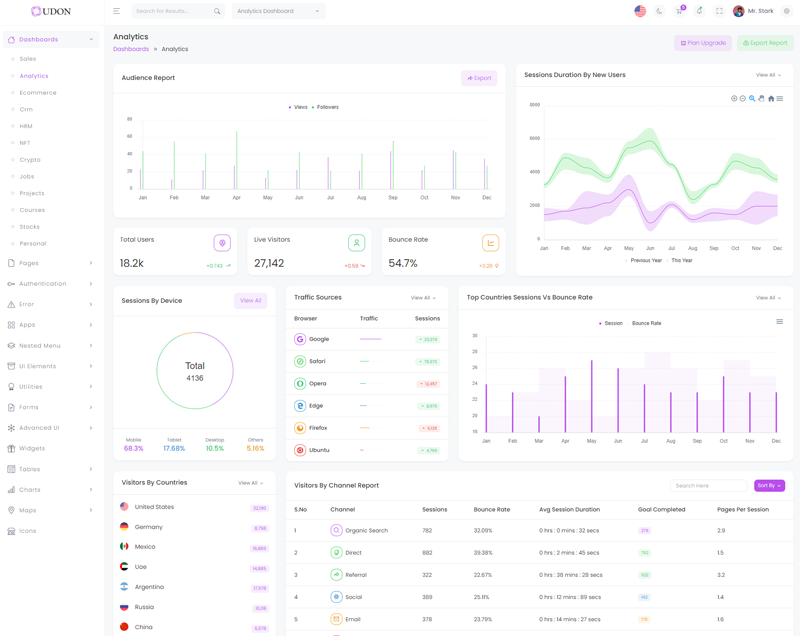Open the shopping cart icon
The width and height of the screenshot is (800, 636).
pos(680,11)
